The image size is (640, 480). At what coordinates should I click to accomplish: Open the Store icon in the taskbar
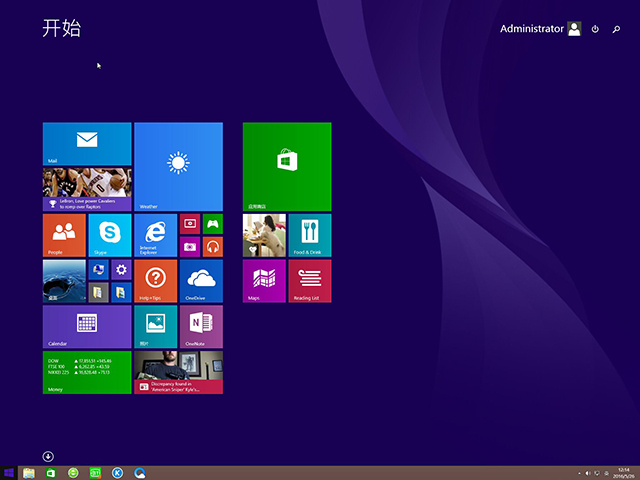coord(51,473)
